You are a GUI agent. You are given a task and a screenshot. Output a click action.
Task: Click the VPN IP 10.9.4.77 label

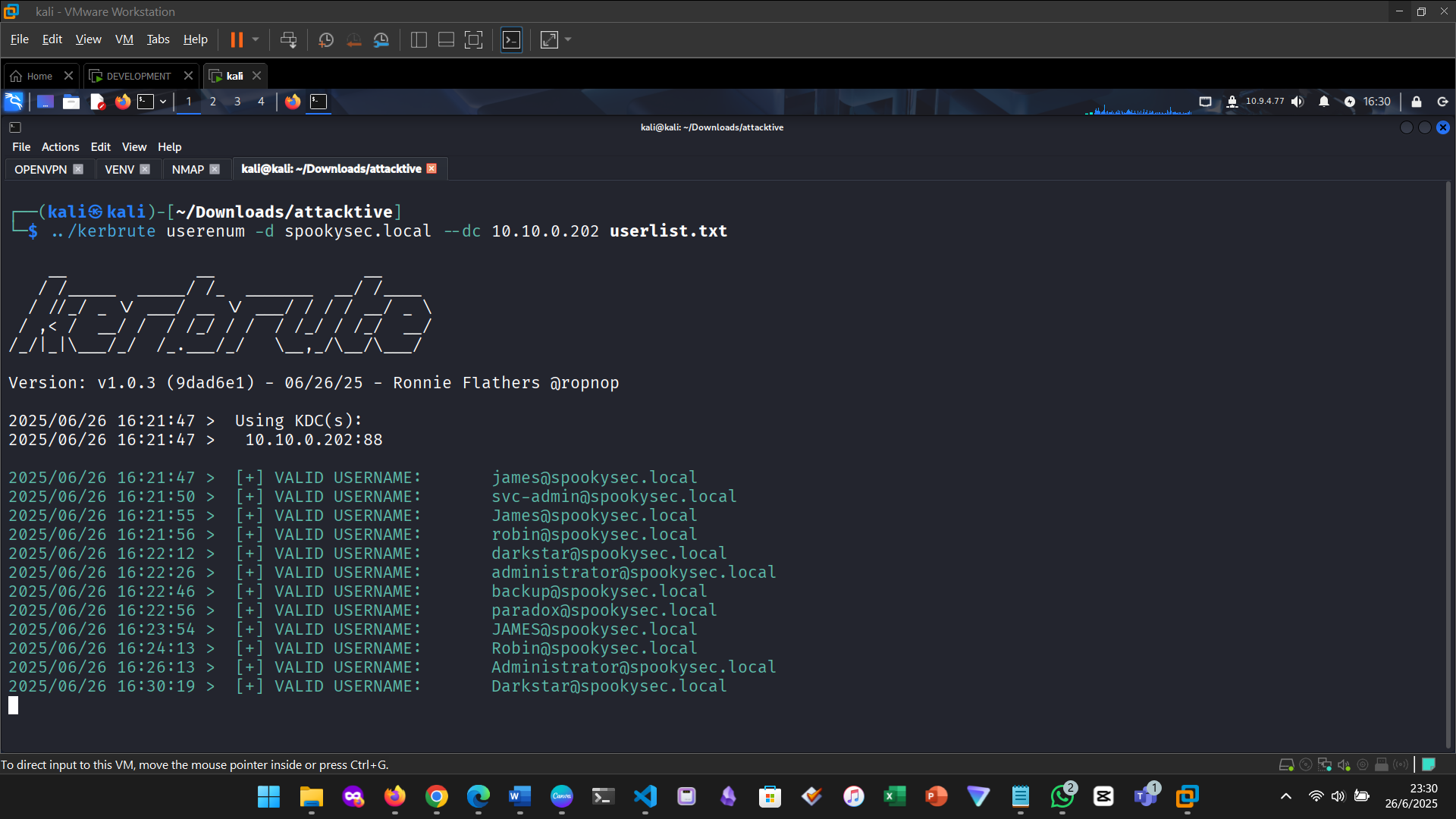1265,102
